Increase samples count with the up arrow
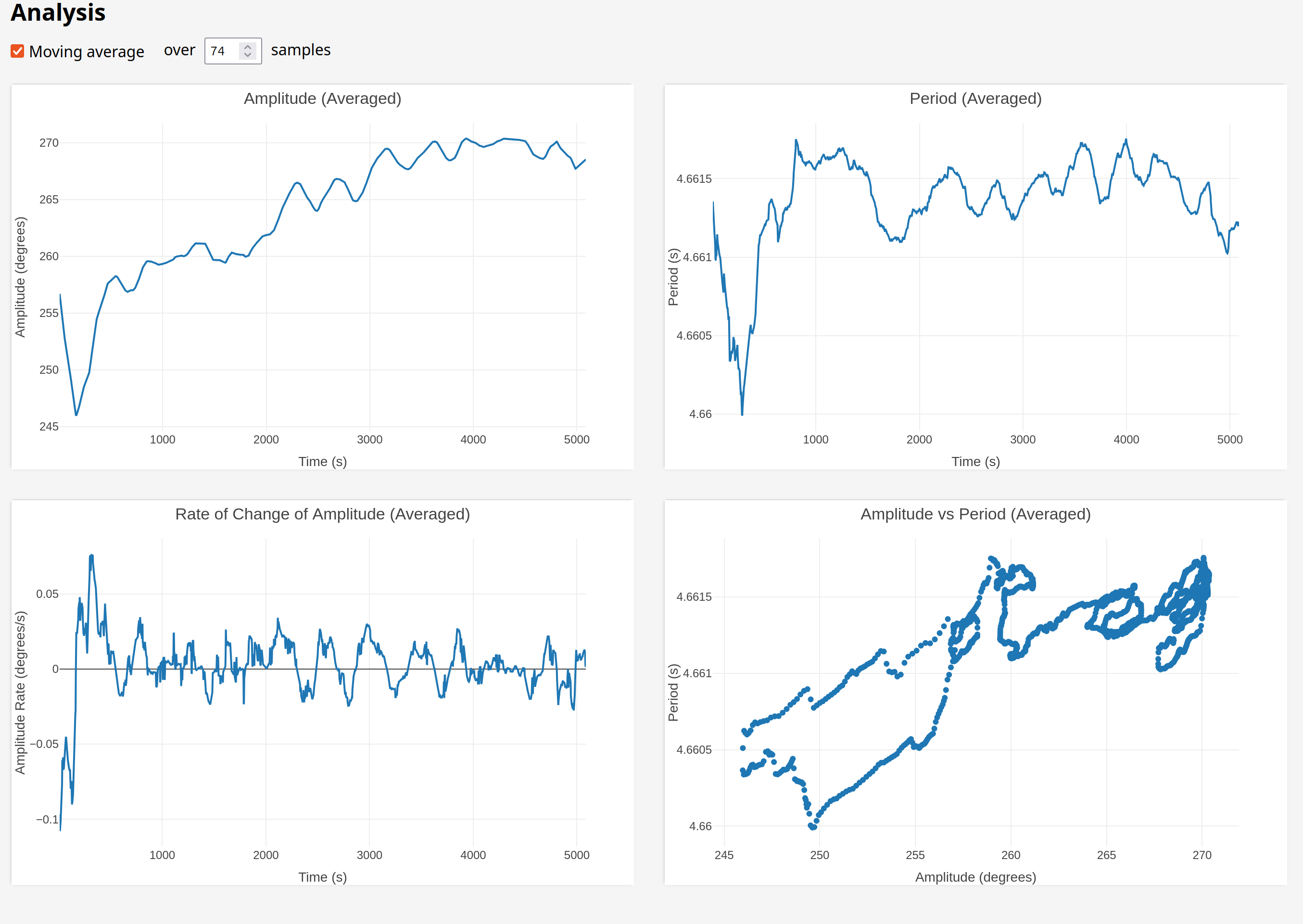Image resolution: width=1303 pixels, height=924 pixels. 248,47
